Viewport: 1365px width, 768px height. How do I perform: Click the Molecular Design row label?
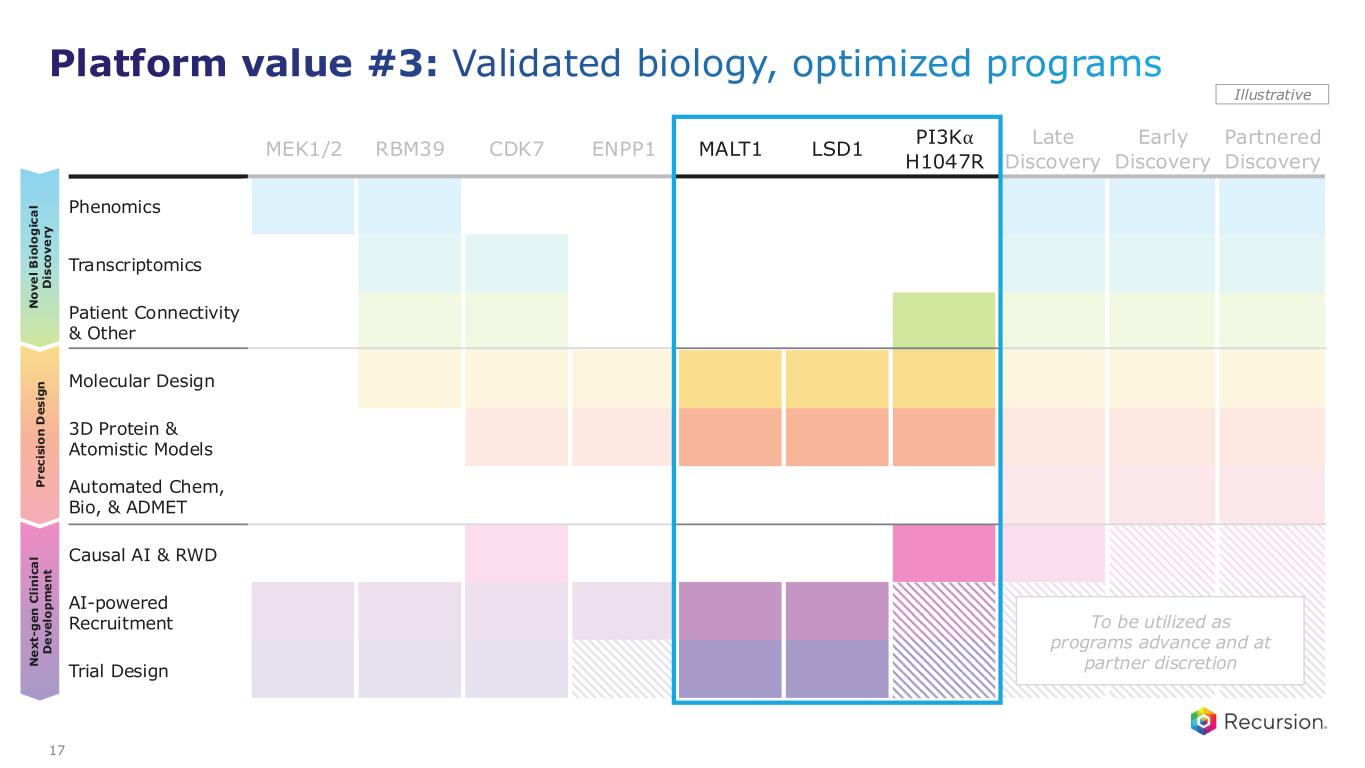(x=141, y=381)
